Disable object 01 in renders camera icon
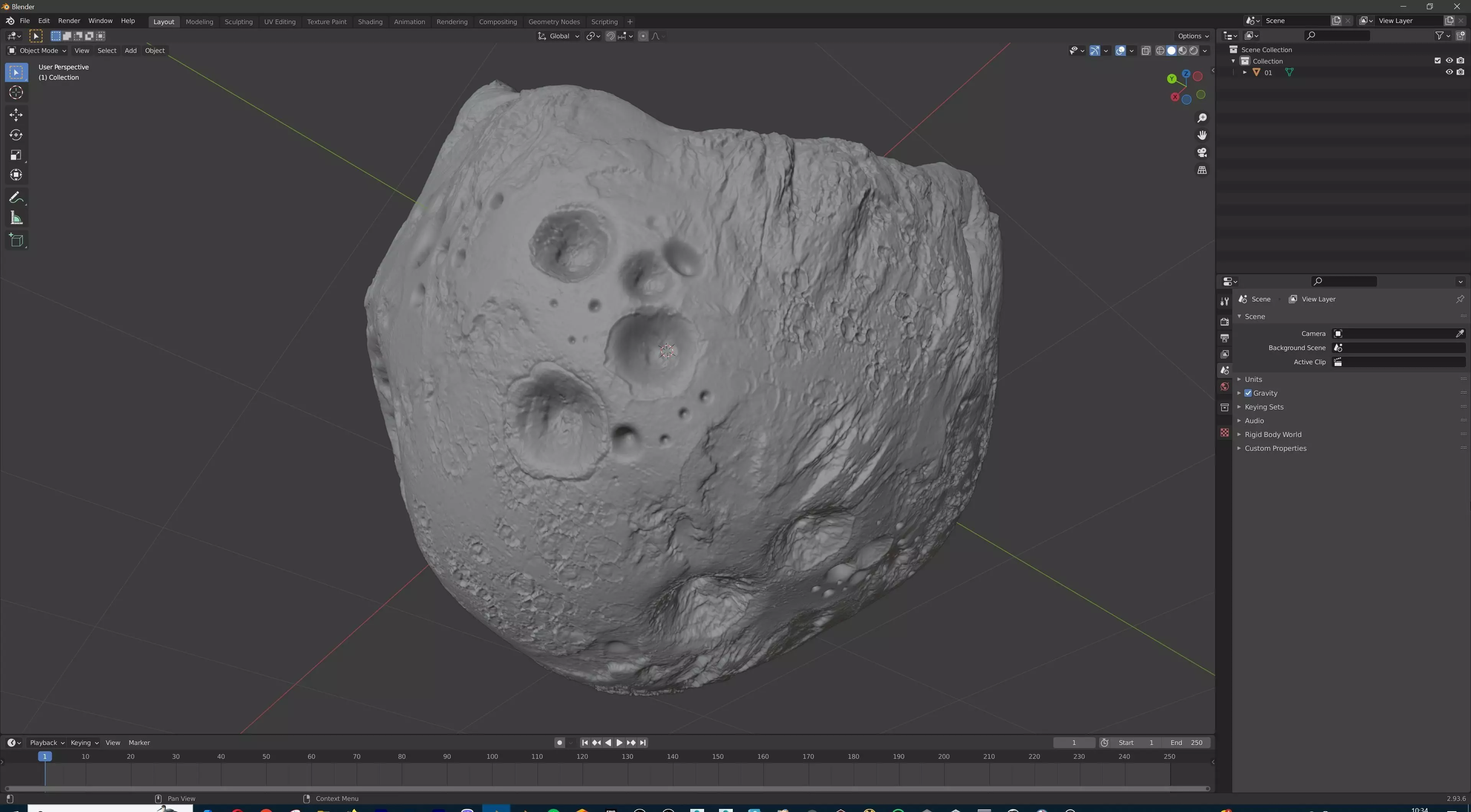Viewport: 1471px width, 812px height. click(x=1460, y=72)
